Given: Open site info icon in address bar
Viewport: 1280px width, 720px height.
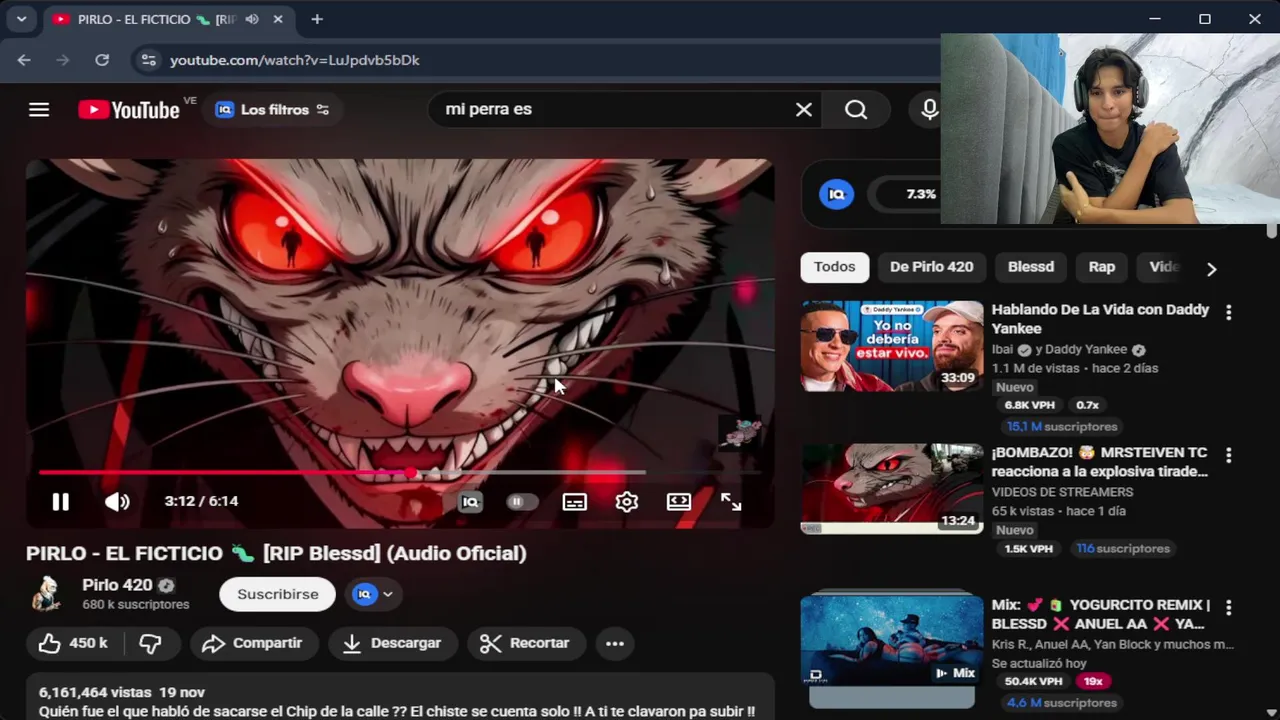Looking at the screenshot, I should click(148, 60).
